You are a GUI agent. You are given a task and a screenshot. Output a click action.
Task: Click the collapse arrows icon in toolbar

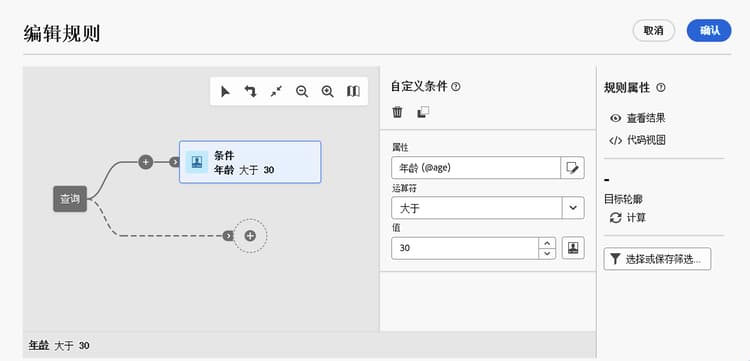click(276, 91)
